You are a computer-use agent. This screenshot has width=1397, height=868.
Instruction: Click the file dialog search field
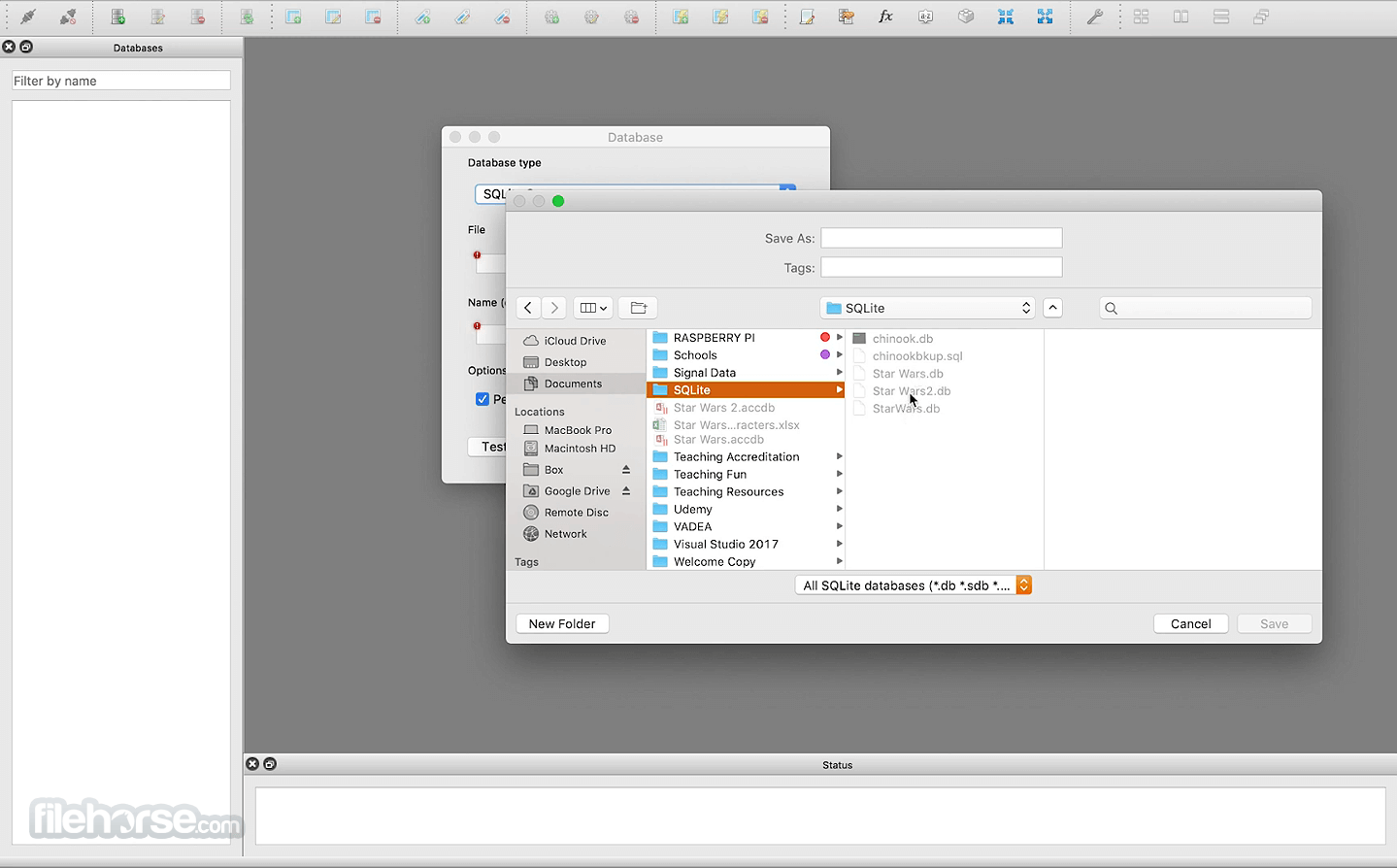(1206, 308)
